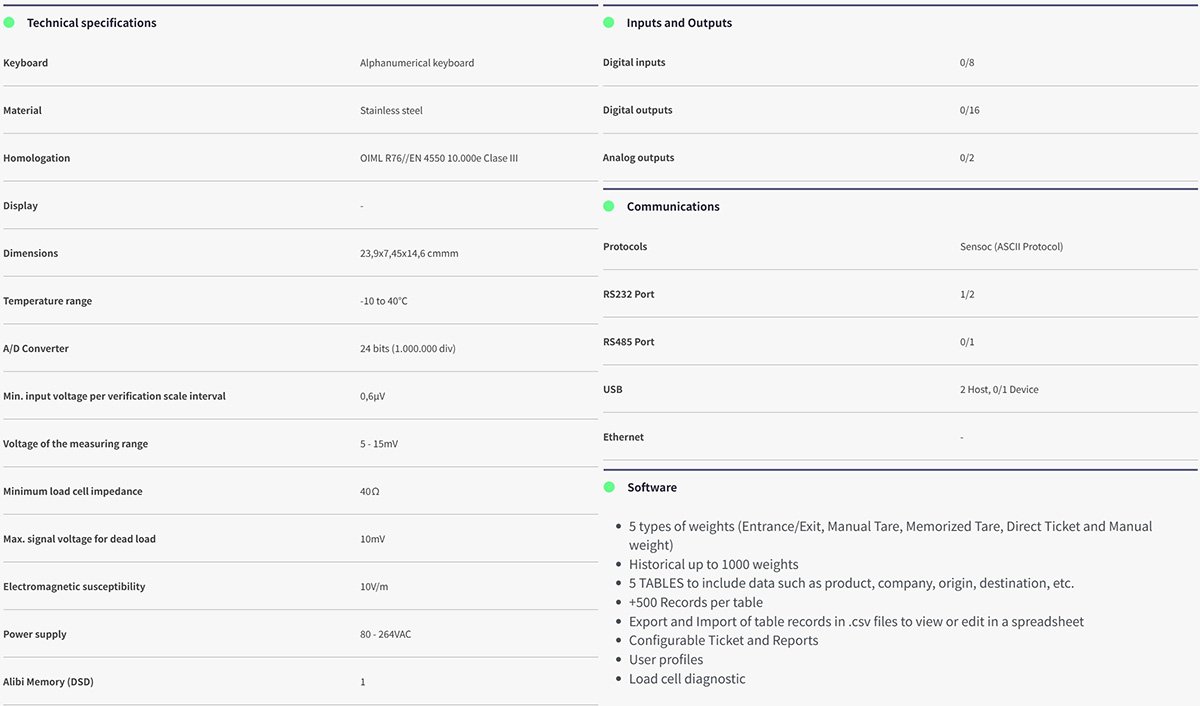Click the RS232 Port label
Image resolution: width=1200 pixels, height=706 pixels.
point(629,295)
